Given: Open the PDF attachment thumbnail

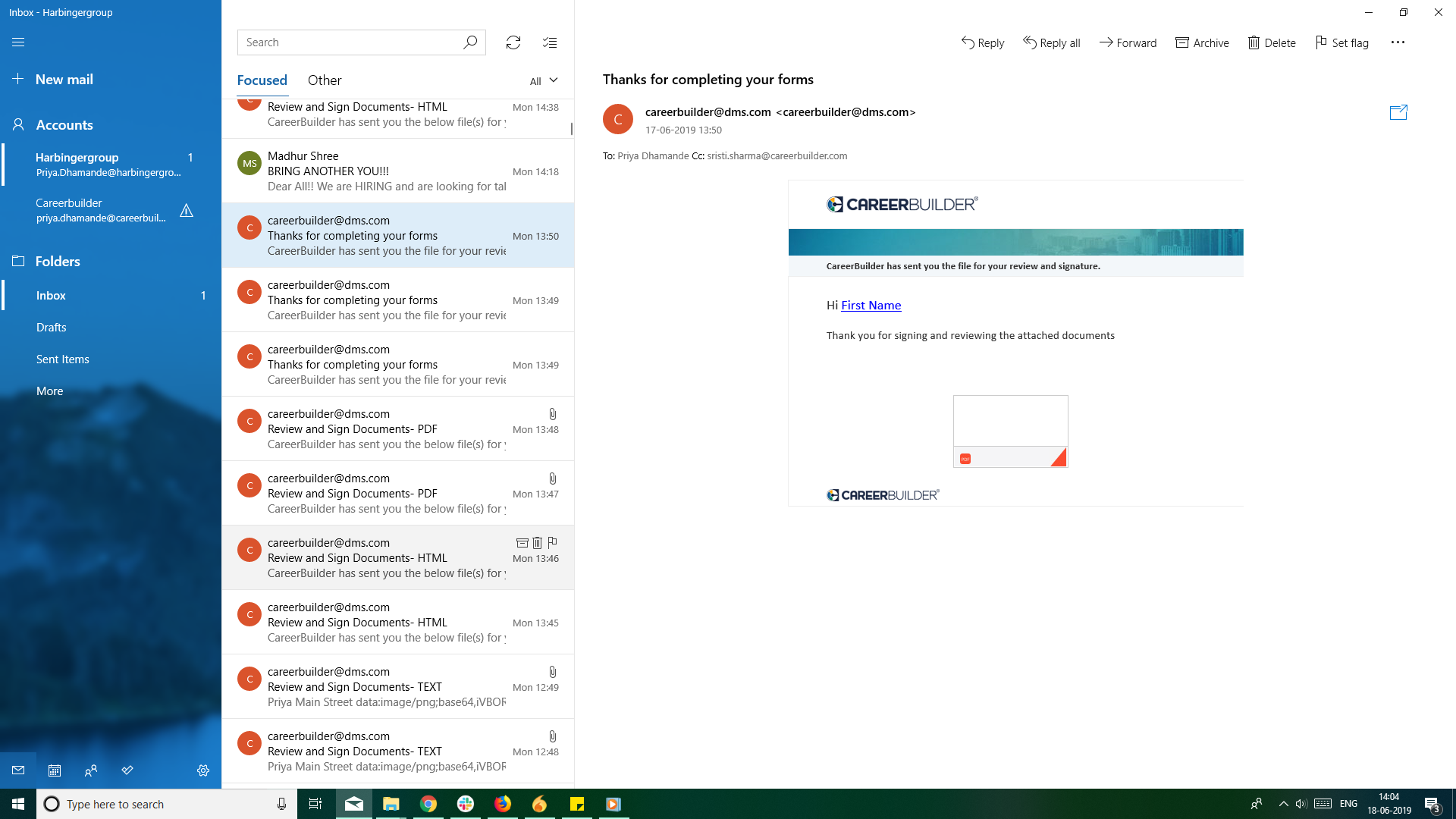Looking at the screenshot, I should [1010, 431].
